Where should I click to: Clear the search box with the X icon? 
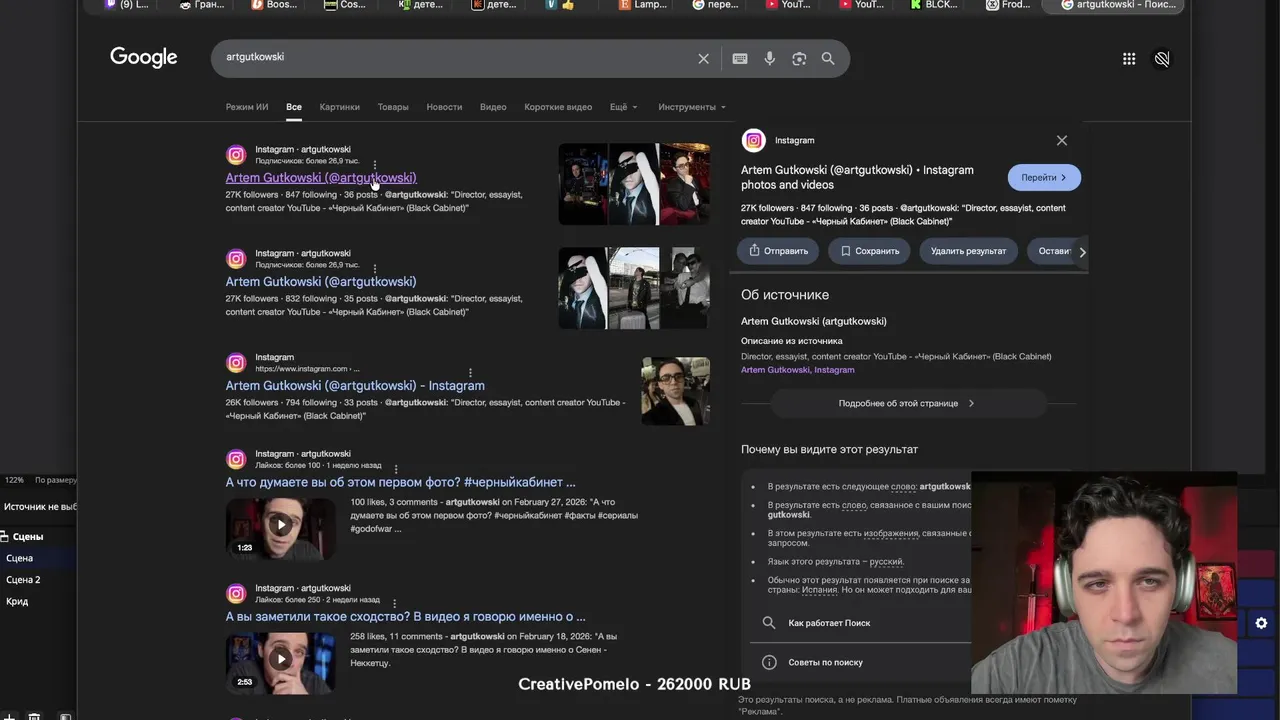[x=703, y=59]
